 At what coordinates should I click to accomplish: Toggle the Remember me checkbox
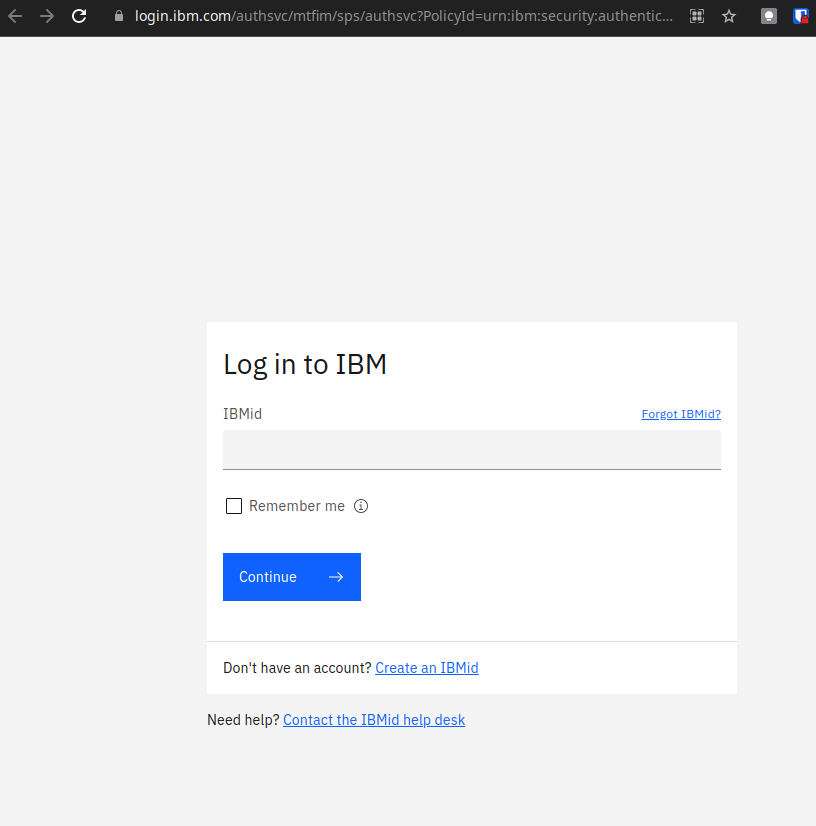point(233,506)
